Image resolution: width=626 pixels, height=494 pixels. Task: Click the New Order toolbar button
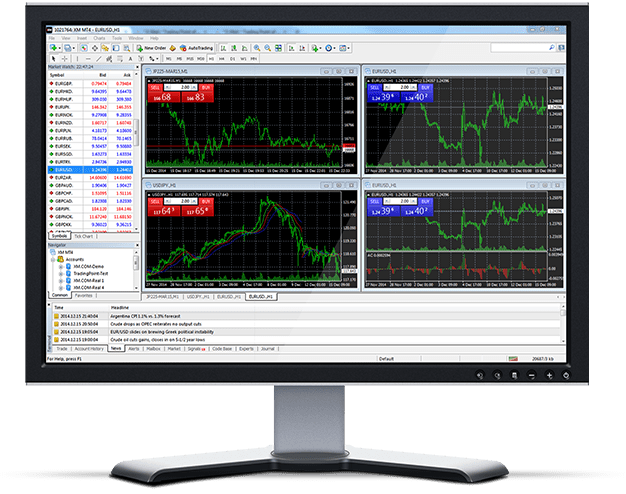pos(153,47)
